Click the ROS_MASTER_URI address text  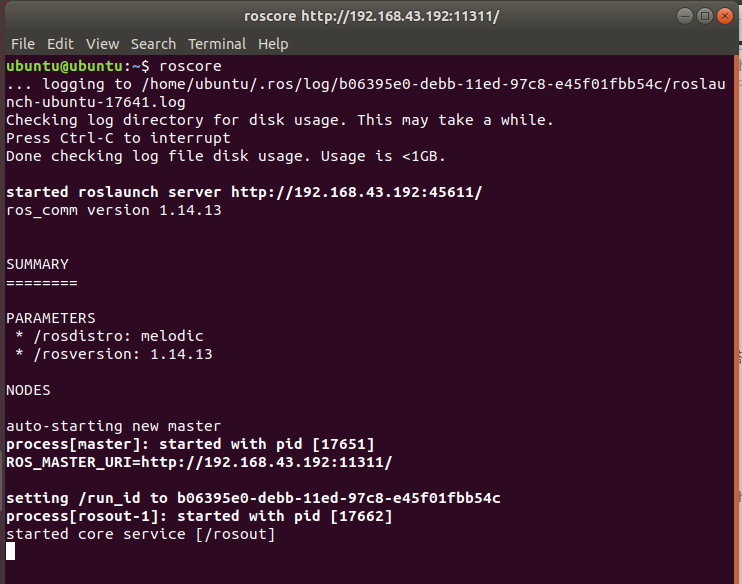click(199, 462)
